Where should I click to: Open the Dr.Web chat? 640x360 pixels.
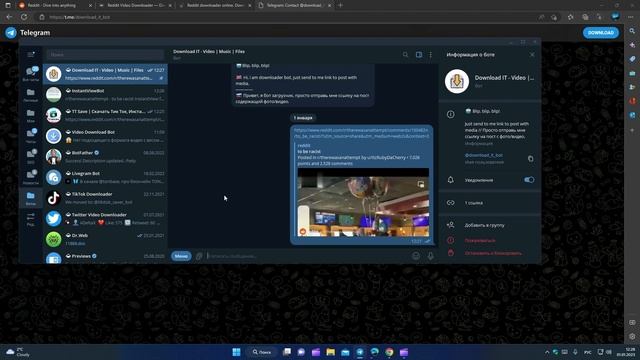[105, 239]
